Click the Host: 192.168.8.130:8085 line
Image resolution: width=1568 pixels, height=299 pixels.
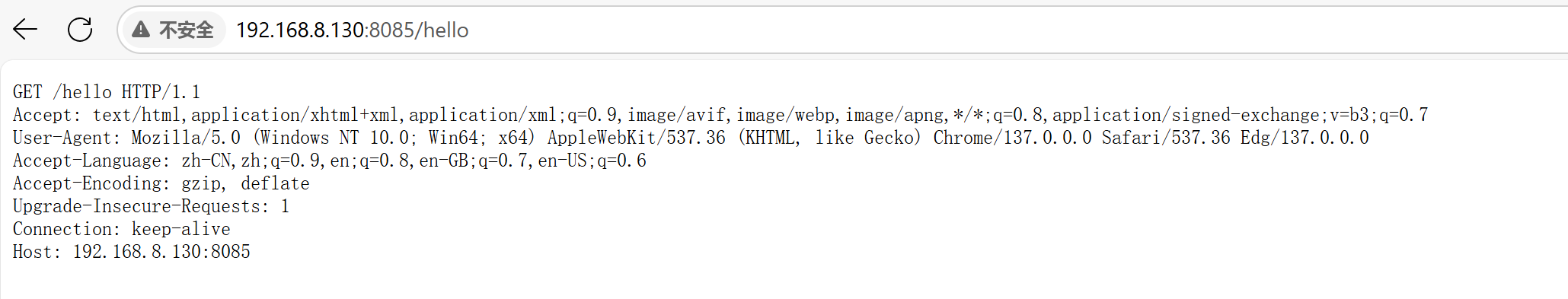pyautogui.click(x=131, y=252)
